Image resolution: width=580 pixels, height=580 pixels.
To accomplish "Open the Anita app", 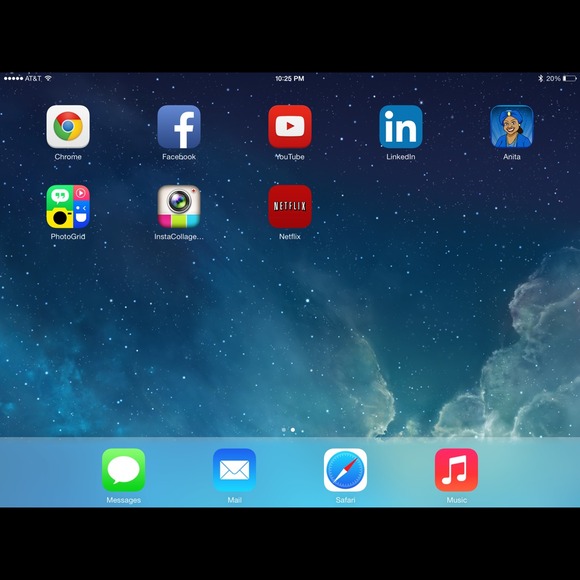I will tap(512, 127).
